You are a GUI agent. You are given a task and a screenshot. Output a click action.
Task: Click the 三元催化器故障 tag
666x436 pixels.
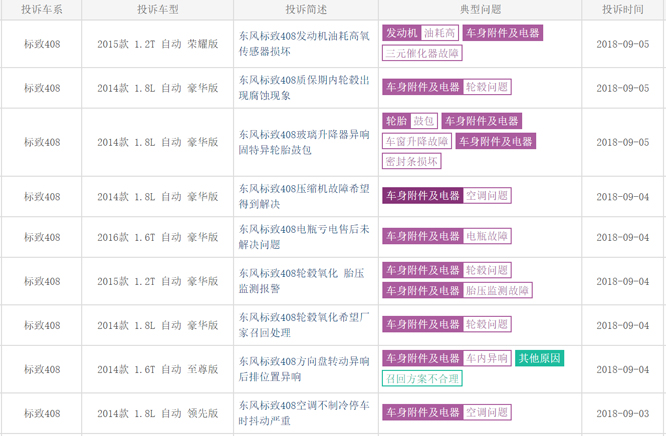tap(422, 53)
